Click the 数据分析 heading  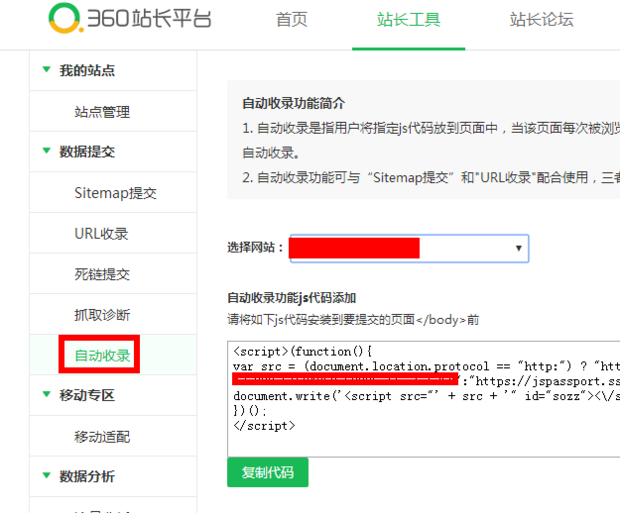click(x=87, y=476)
